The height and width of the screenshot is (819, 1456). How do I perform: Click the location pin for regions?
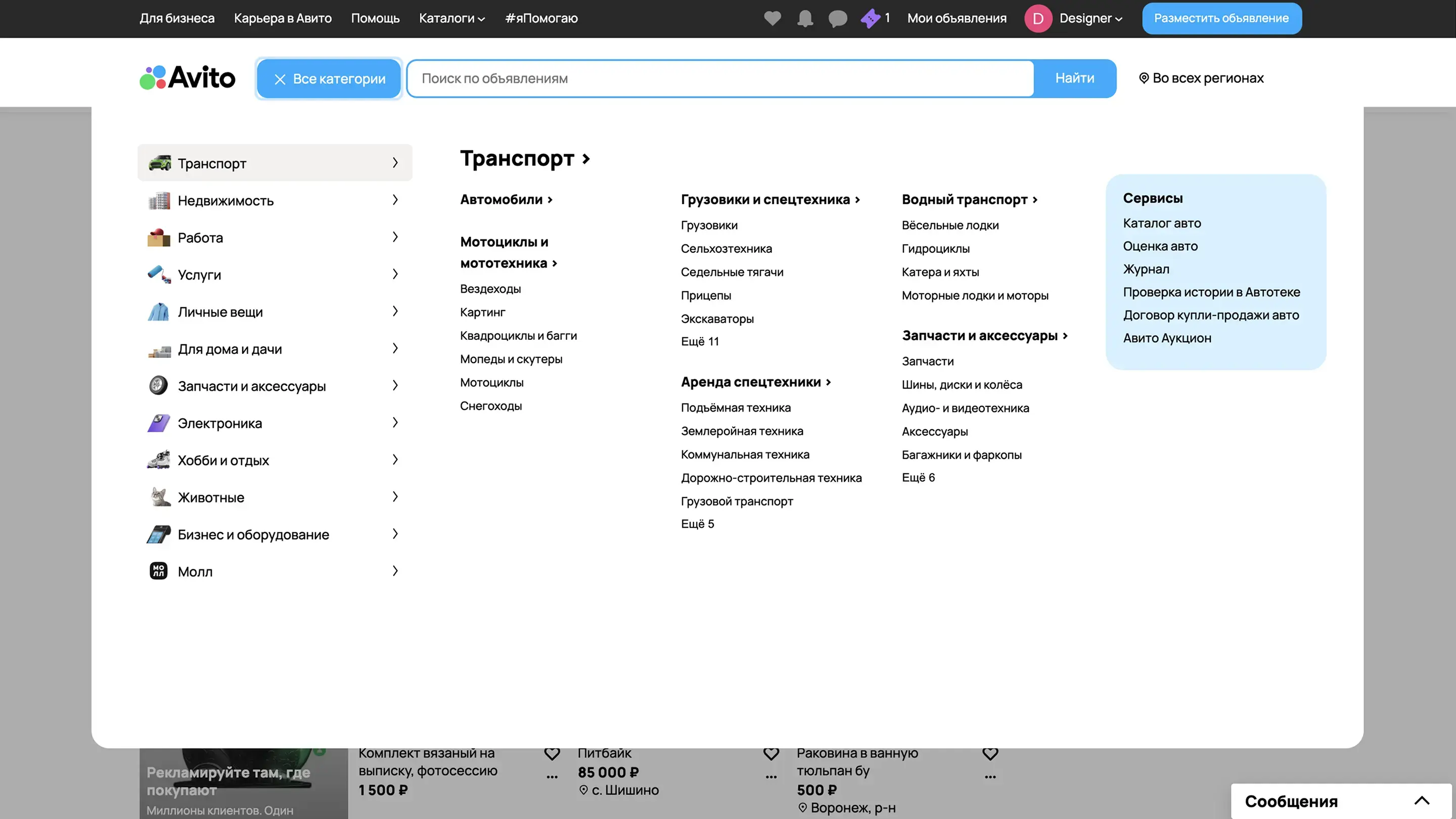point(1144,78)
